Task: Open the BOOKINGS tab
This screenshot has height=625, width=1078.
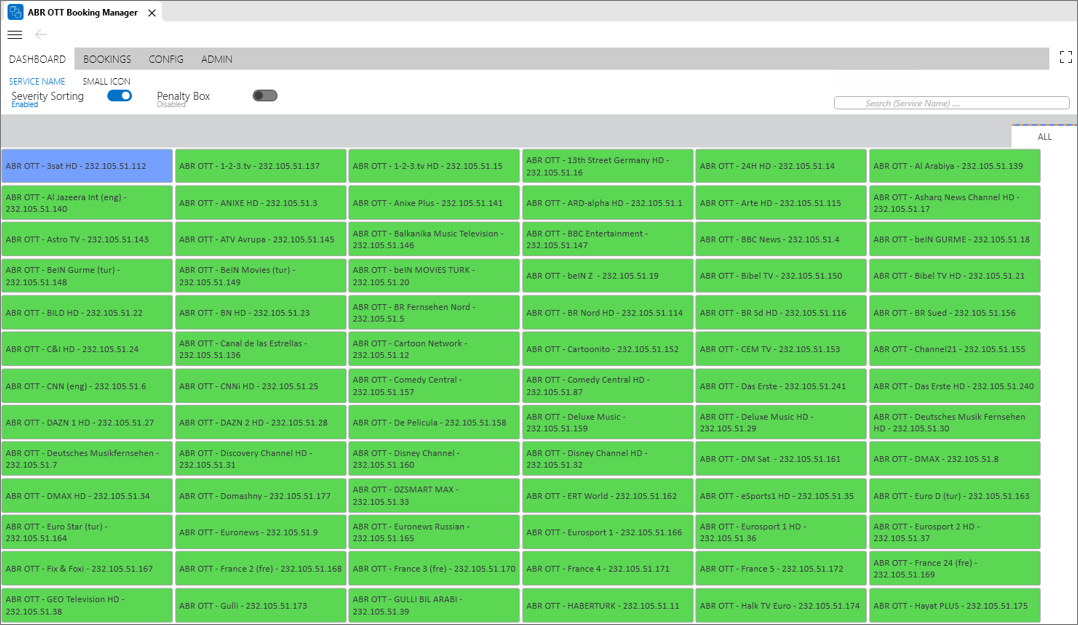Action: (107, 59)
